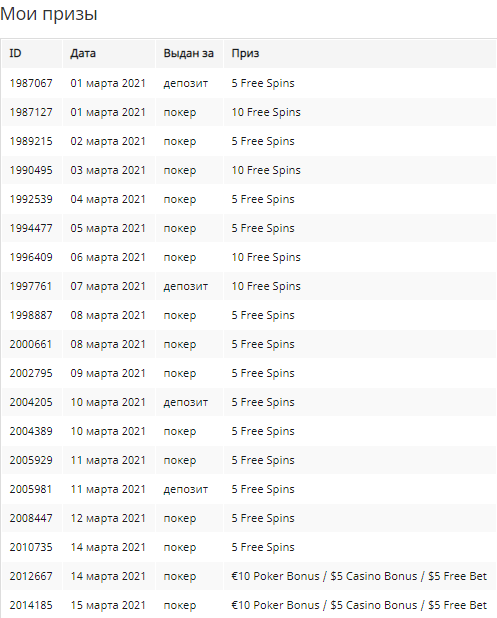The image size is (497, 618).
Task: Click the 02 марта 2021 date cell
Action: tap(108, 141)
